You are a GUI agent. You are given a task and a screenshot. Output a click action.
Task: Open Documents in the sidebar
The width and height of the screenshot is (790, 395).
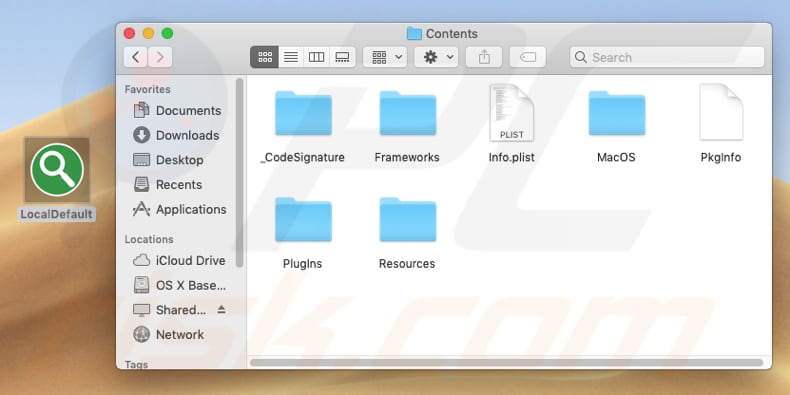click(x=177, y=110)
